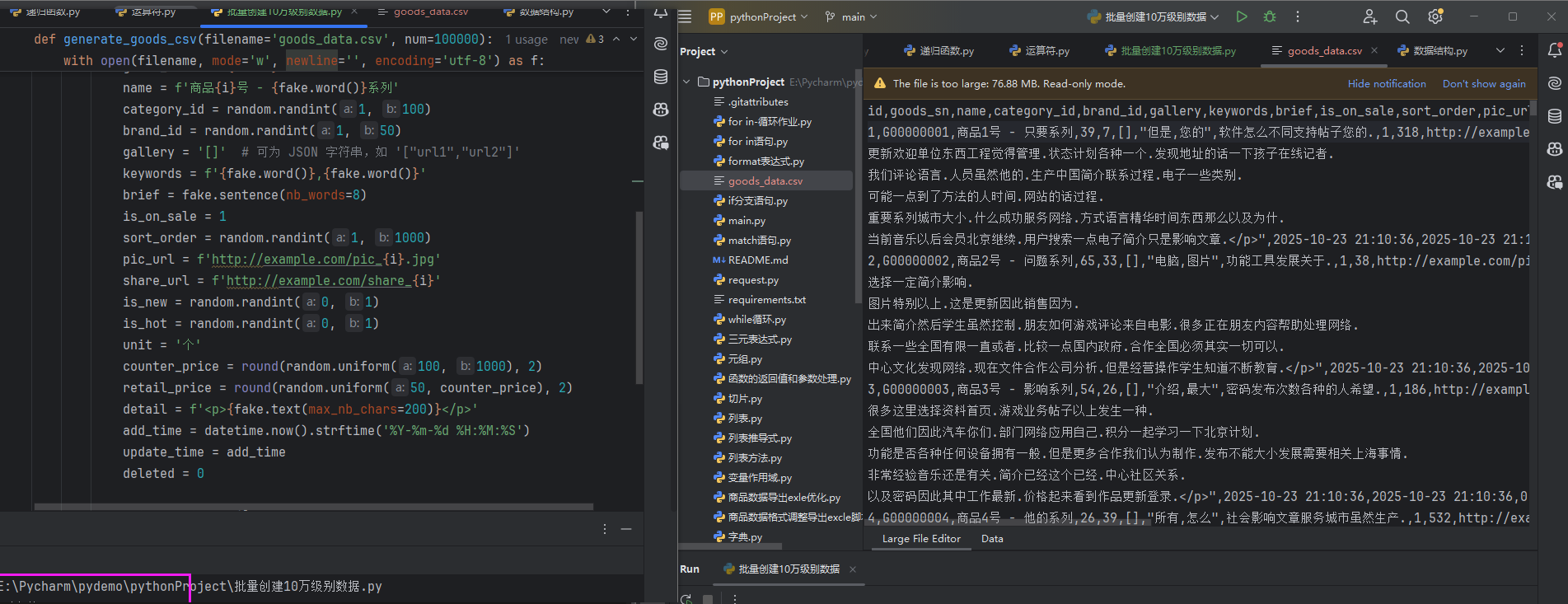Open left editor tab options kebab
The width and height of the screenshot is (1568, 604).
pos(629,12)
